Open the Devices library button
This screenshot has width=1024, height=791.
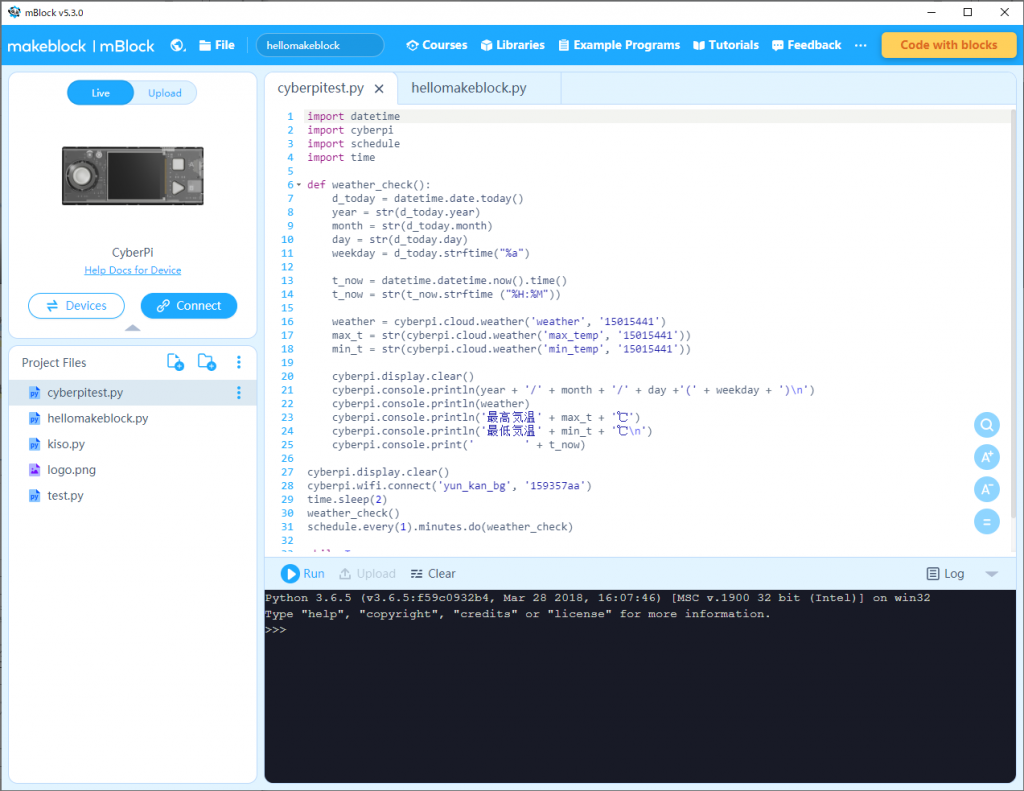pos(76,306)
